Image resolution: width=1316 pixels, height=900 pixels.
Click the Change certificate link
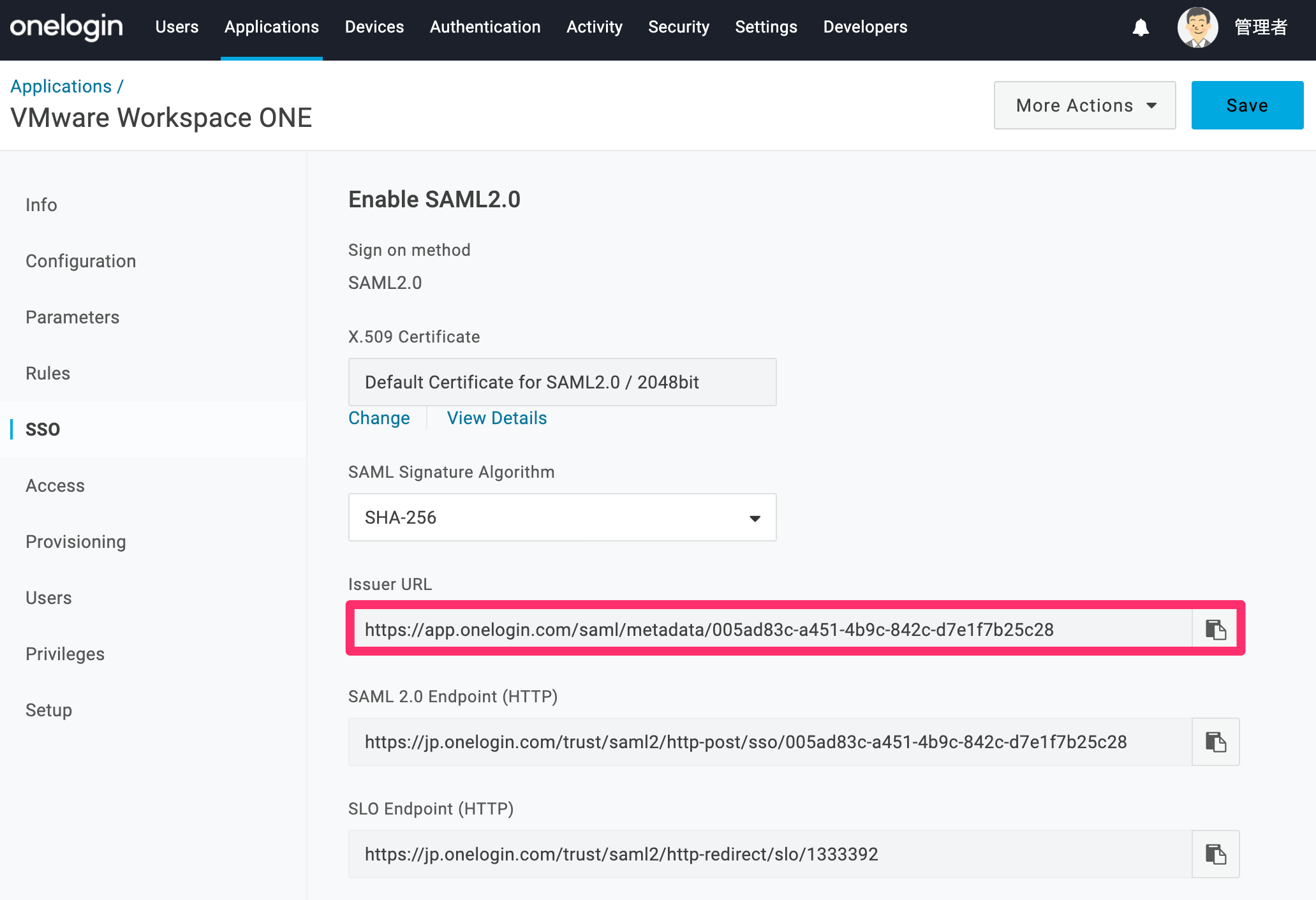pyautogui.click(x=379, y=418)
